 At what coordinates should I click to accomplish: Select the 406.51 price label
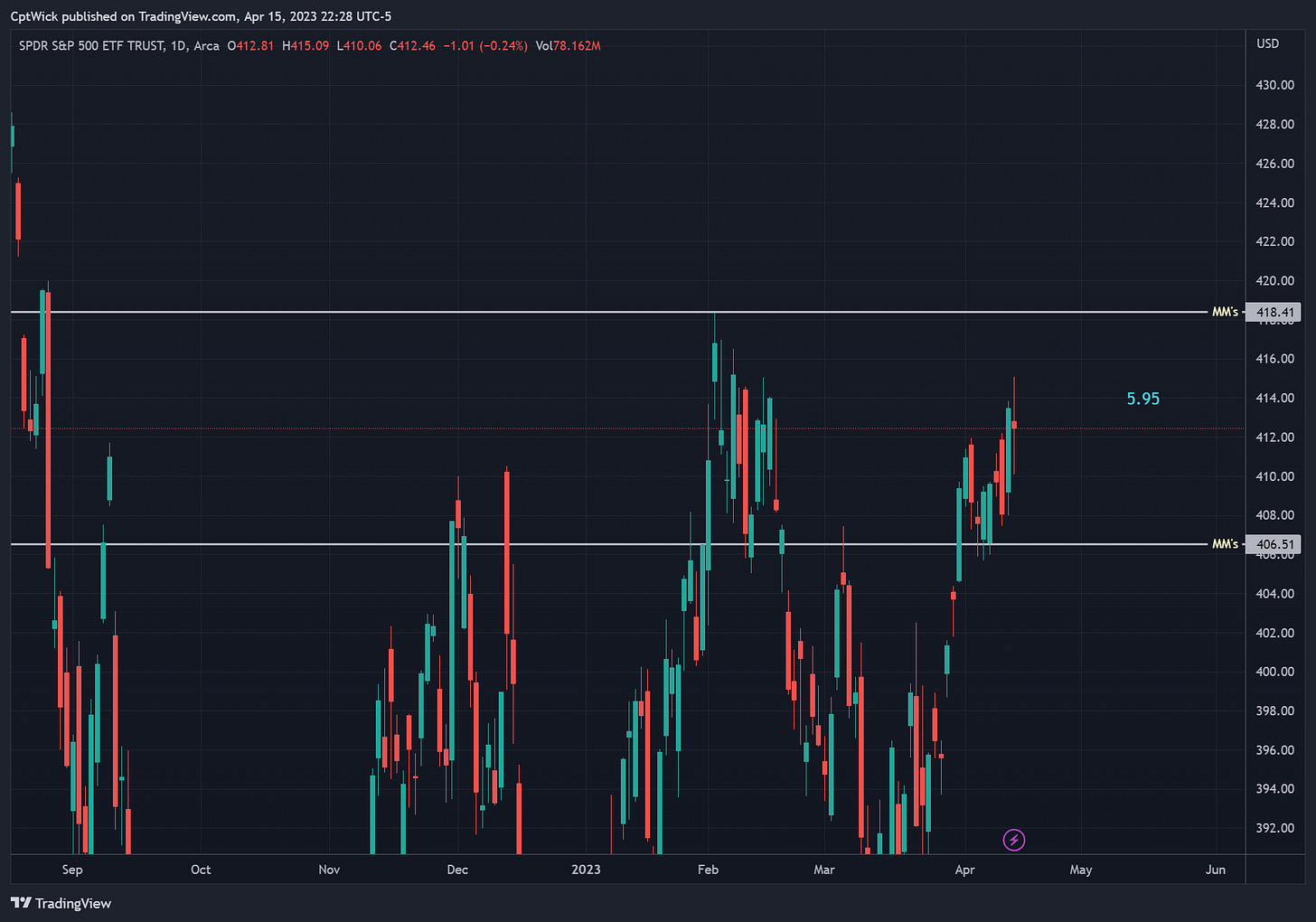pos(1274,544)
